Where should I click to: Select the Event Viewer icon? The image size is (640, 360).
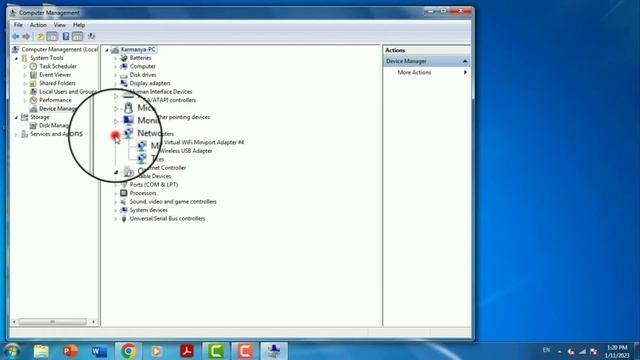pyautogui.click(x=33, y=75)
